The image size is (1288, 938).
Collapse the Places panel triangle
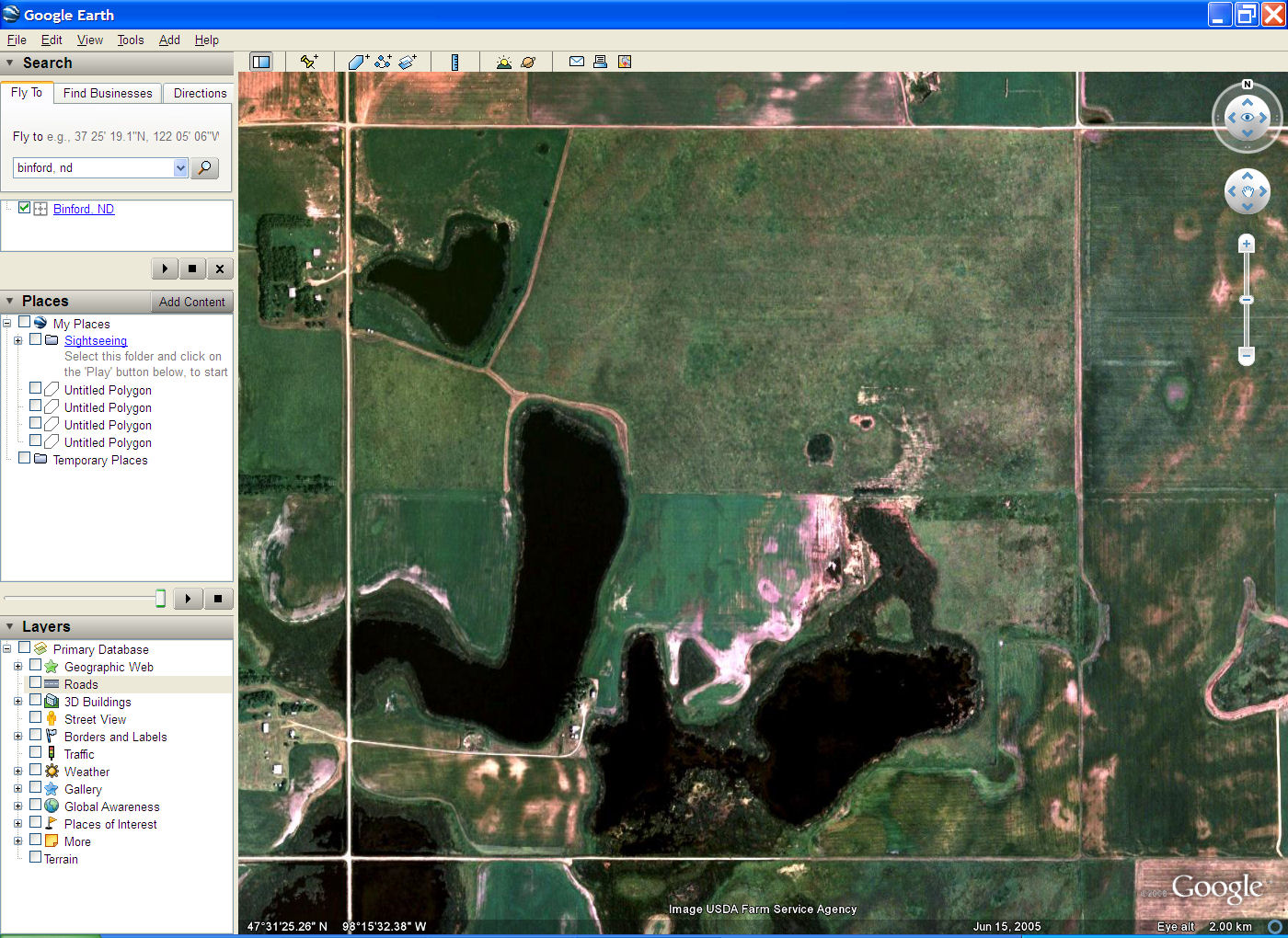10,301
